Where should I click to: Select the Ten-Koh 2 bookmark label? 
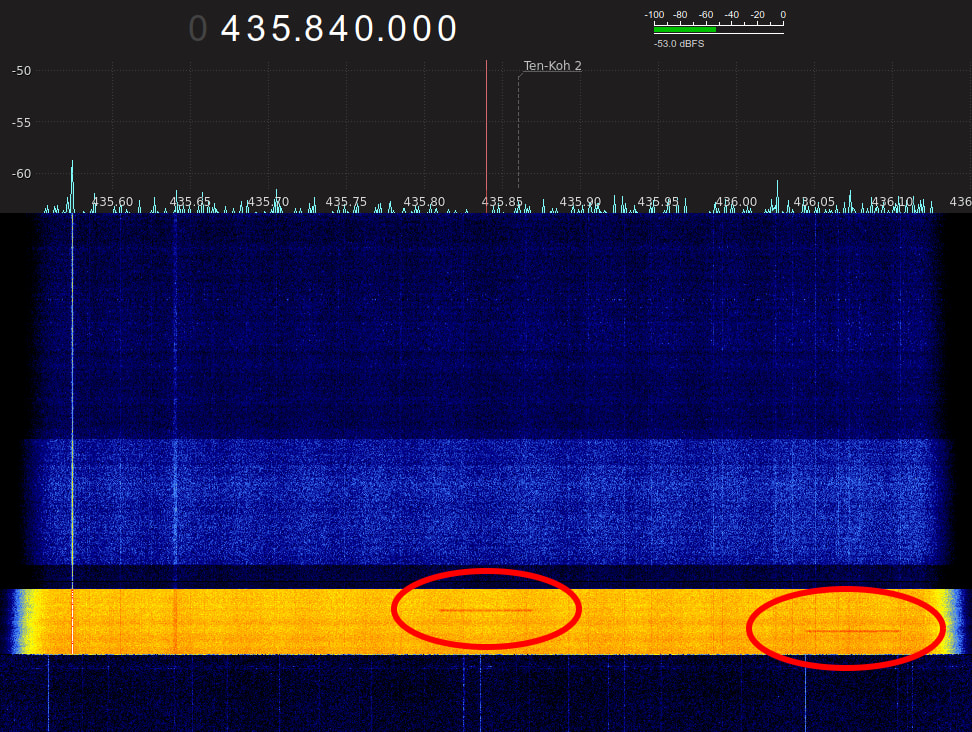(552, 66)
